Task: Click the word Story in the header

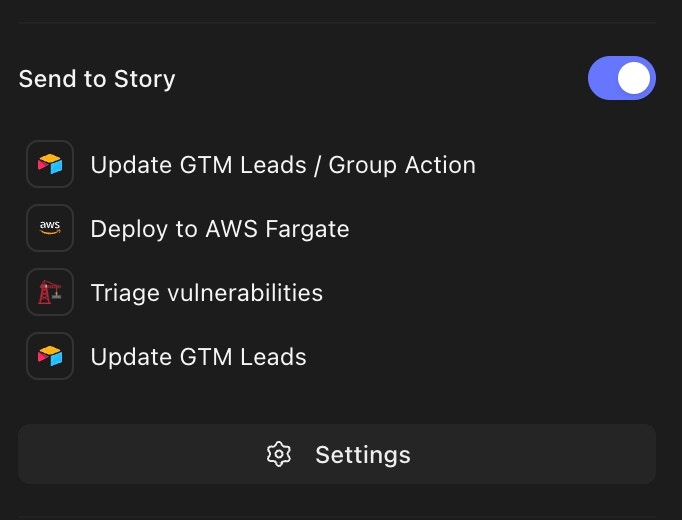Action: pos(144,80)
